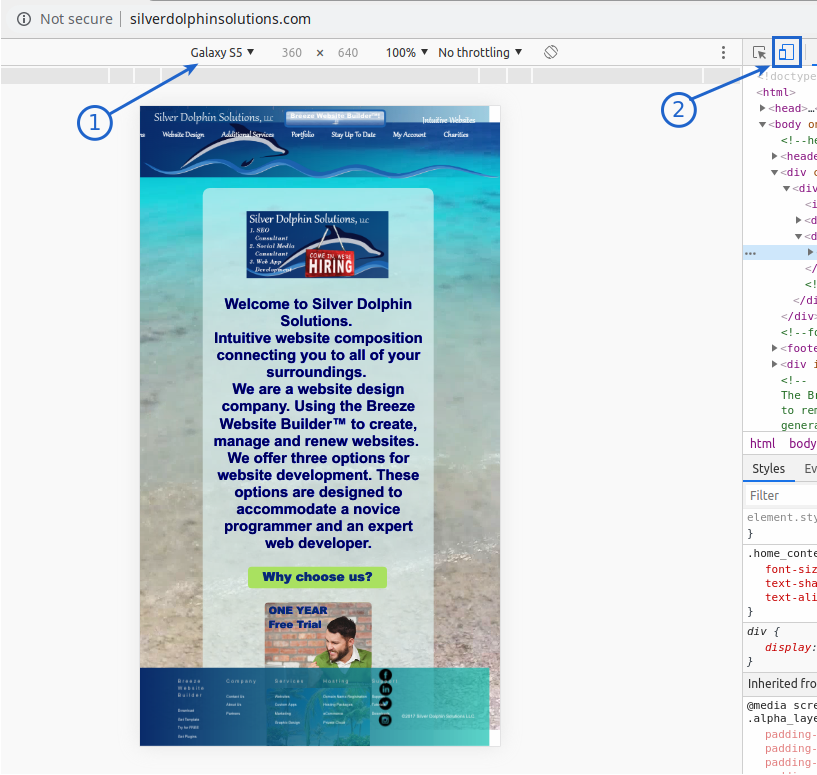817x775 pixels.
Task: Click the Instagram icon in page footer
Action: click(x=385, y=720)
